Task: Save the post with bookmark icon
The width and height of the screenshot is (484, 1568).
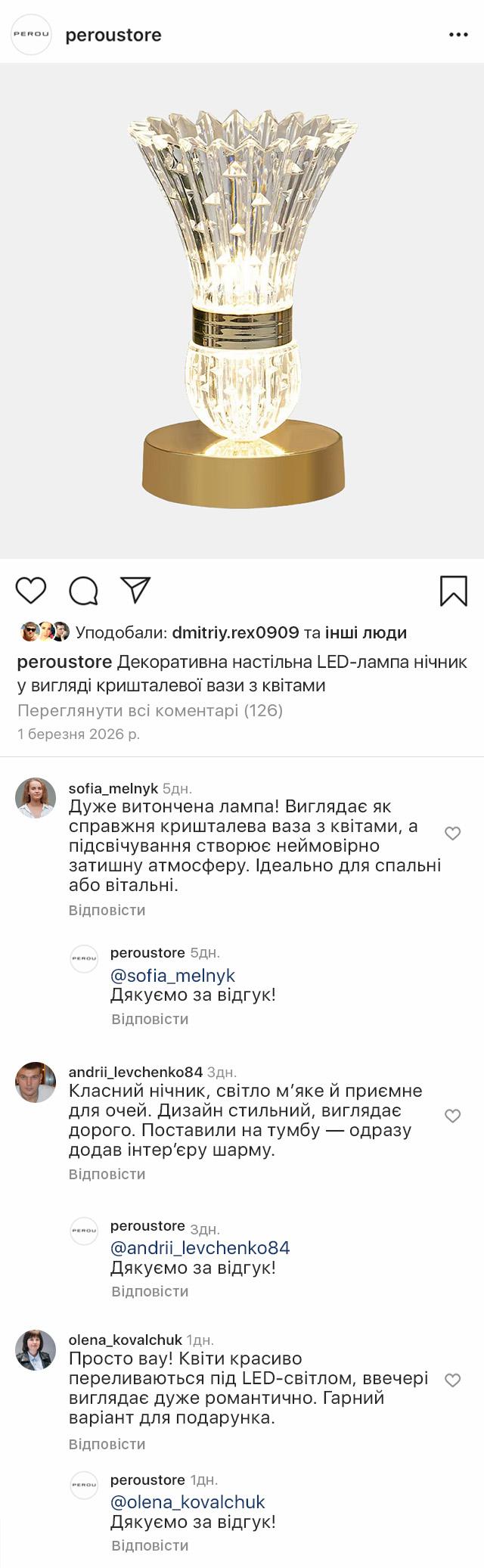Action: point(453,591)
